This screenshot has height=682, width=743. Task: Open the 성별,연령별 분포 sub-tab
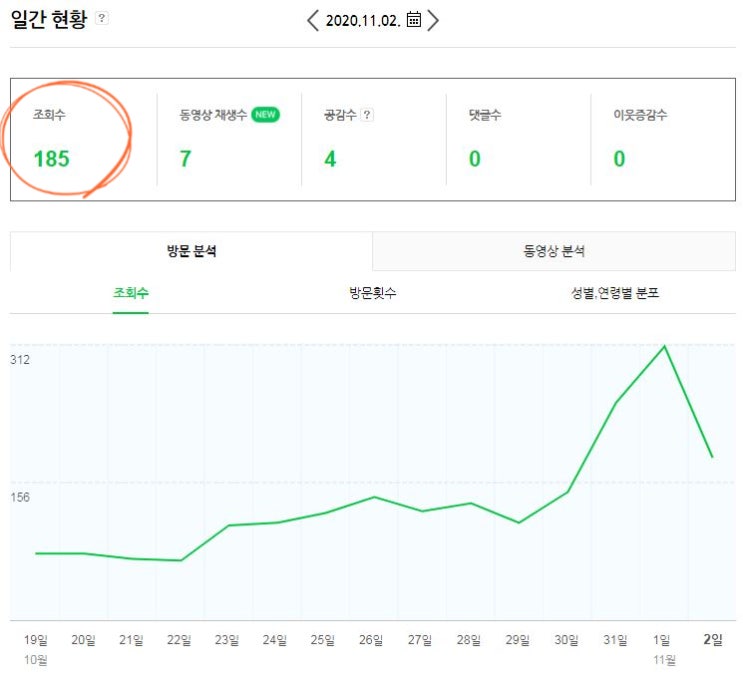[x=615, y=293]
